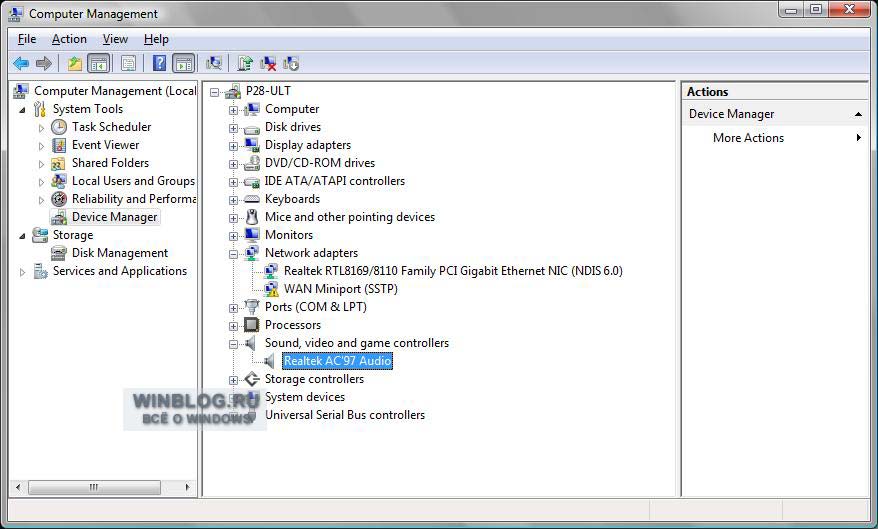Select Realtek RTL8169/8110 Gigabit Ethernet NIC
The width and height of the screenshot is (878, 529).
click(453, 271)
